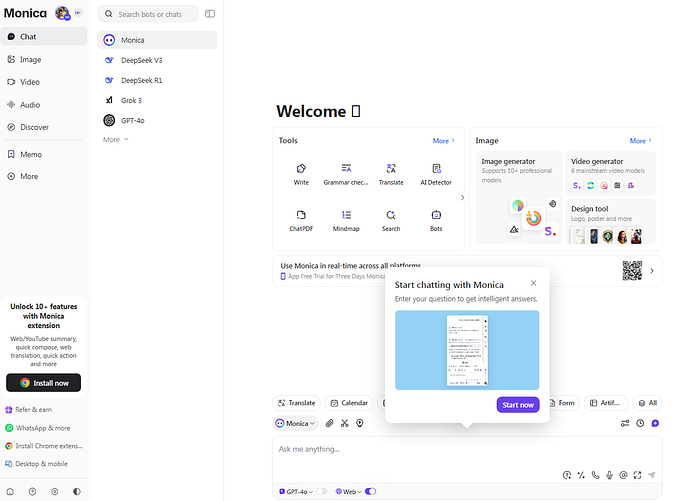Show next page of tools chevron
Image resolution: width=700 pixels, height=501 pixels.
[x=462, y=197]
